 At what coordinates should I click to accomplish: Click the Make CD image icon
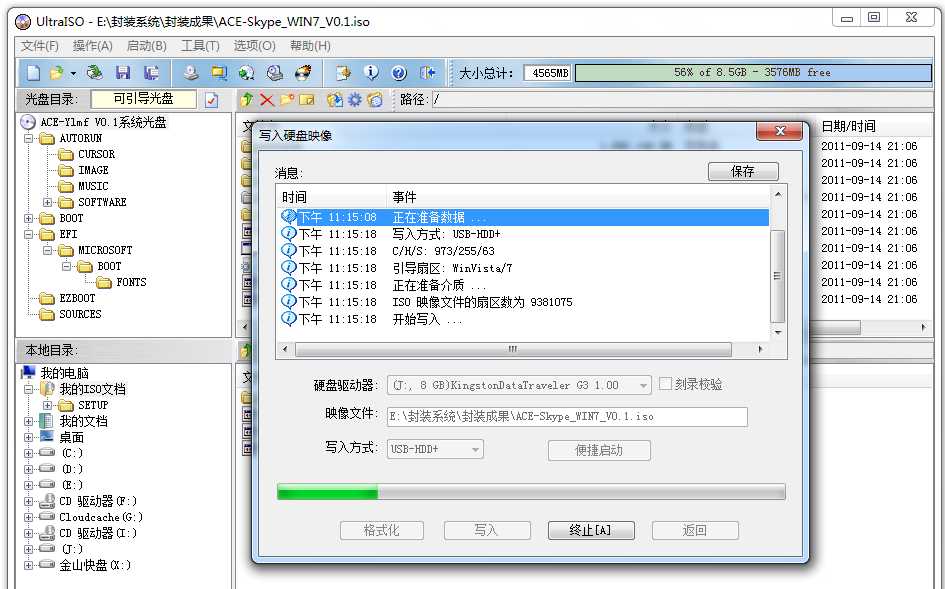pos(191,73)
